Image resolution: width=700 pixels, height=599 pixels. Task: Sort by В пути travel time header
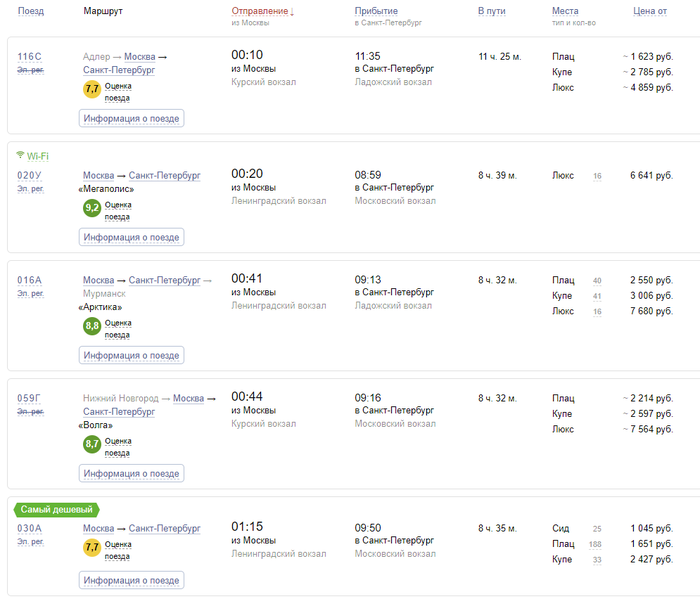[493, 11]
